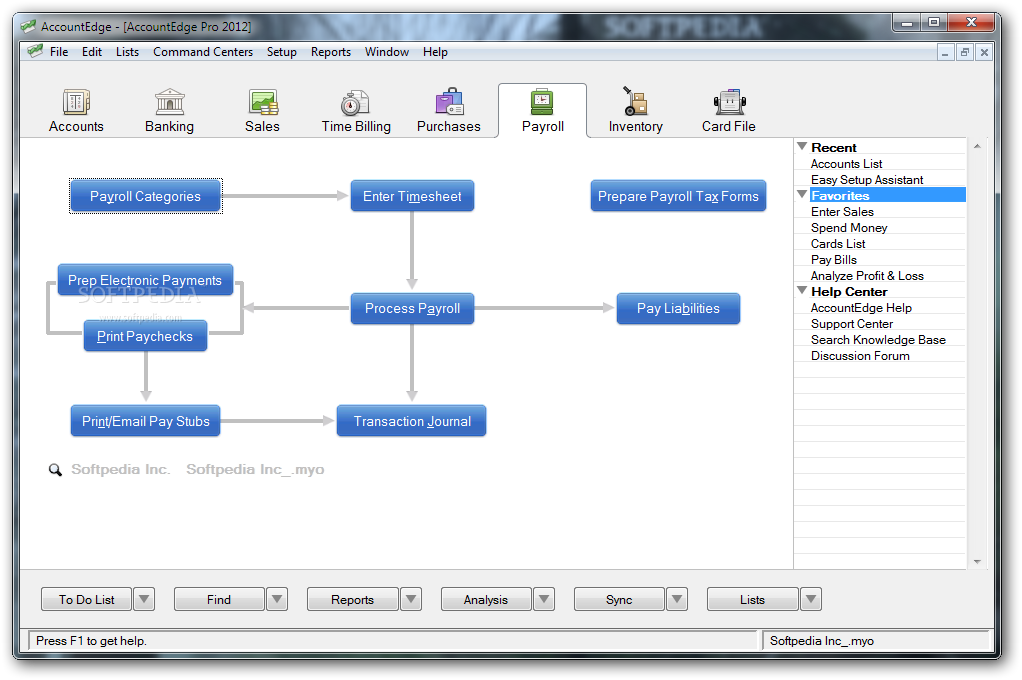Click the Softpedia Inc_.myo file name text
The width and height of the screenshot is (1022, 680).
255,469
